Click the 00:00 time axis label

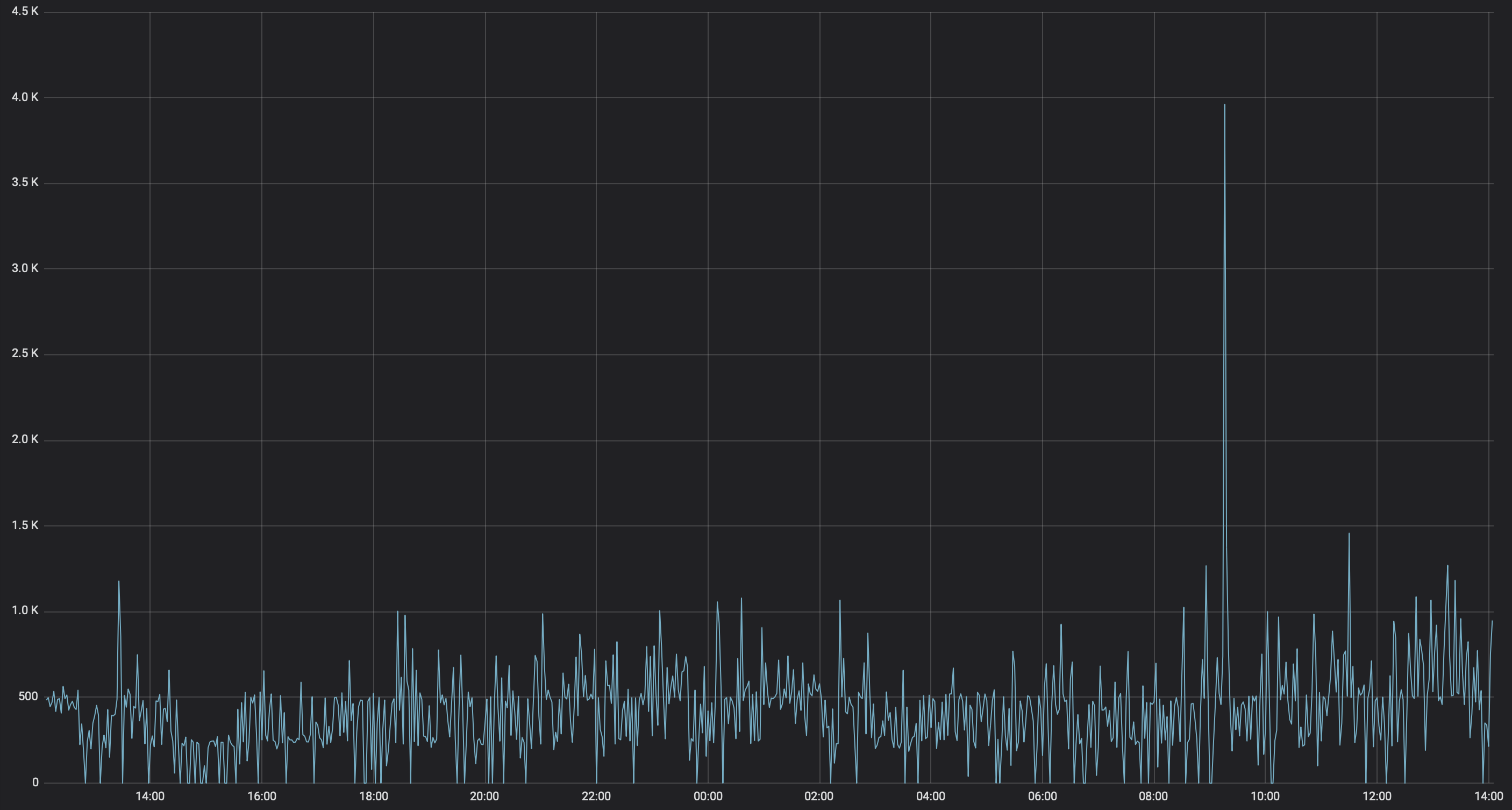pos(708,797)
